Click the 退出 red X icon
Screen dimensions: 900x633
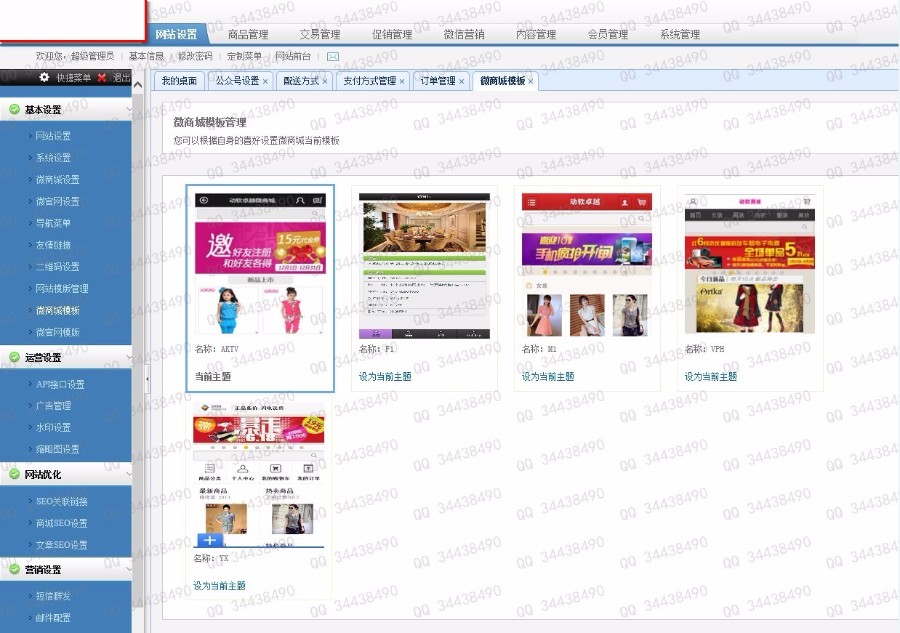pyautogui.click(x=100, y=77)
